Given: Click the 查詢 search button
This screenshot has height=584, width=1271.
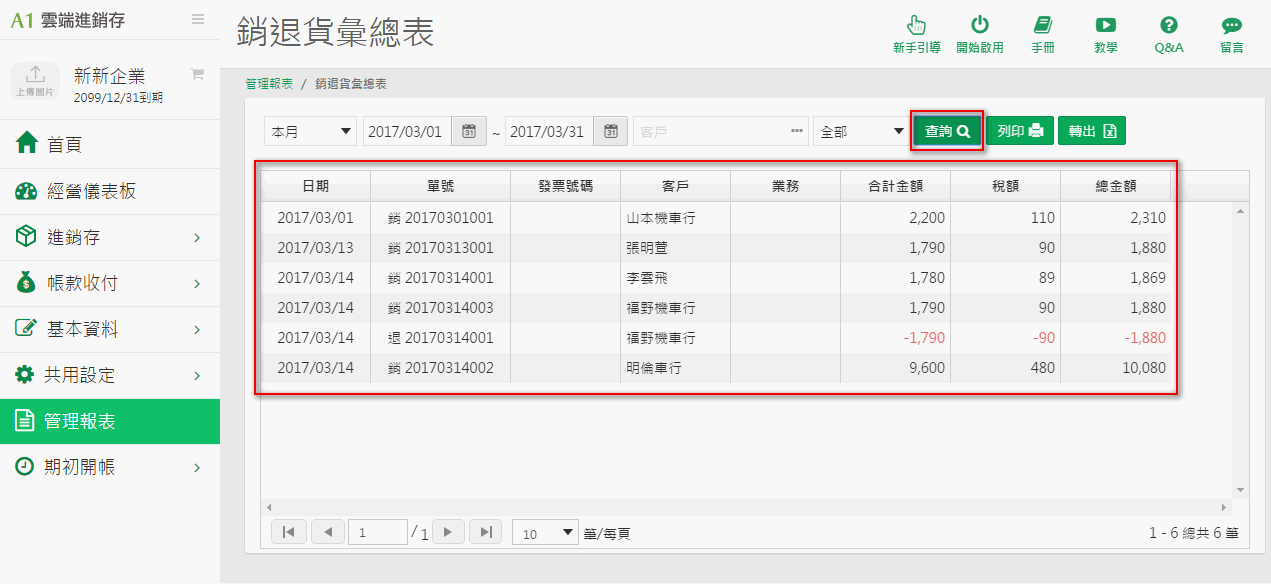Looking at the screenshot, I should pyautogui.click(x=947, y=131).
